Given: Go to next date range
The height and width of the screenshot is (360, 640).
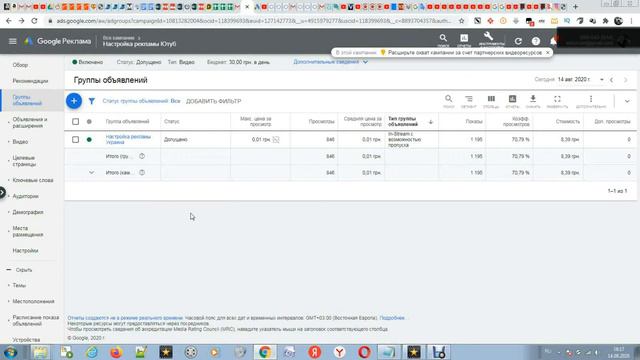Looking at the screenshot, I should 626,80.
